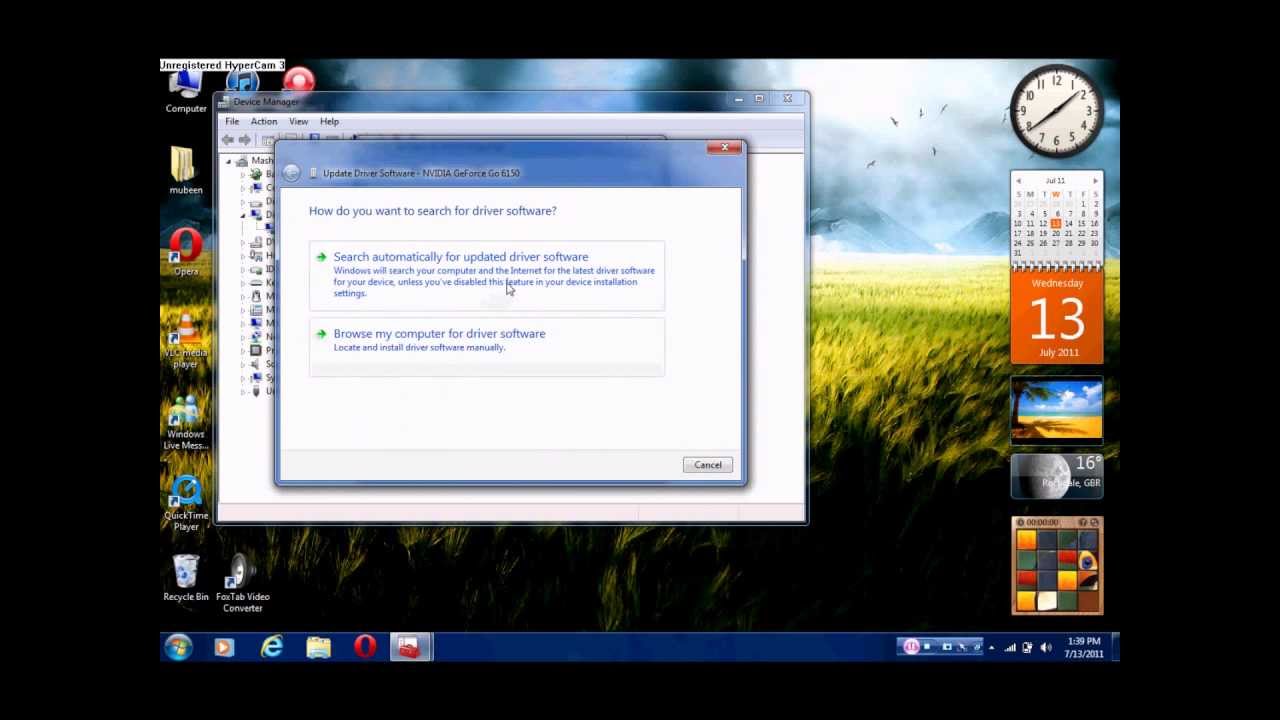The height and width of the screenshot is (720, 1280).
Task: Open the network signal tray icon
Action: coord(1010,648)
